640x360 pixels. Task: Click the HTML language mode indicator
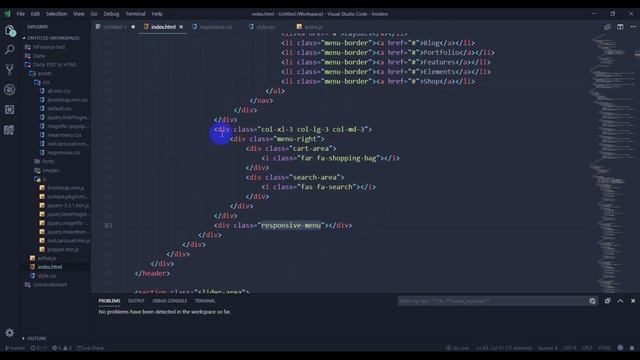[x=604, y=348]
